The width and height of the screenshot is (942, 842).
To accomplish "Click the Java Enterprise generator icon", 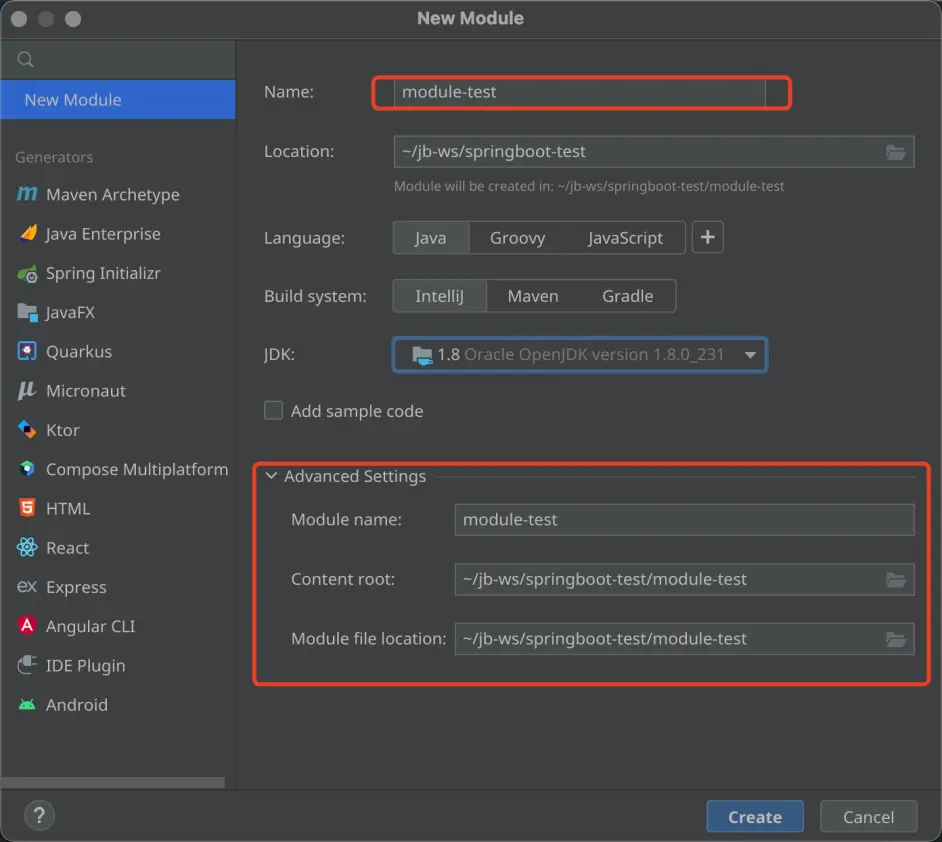I will (28, 233).
